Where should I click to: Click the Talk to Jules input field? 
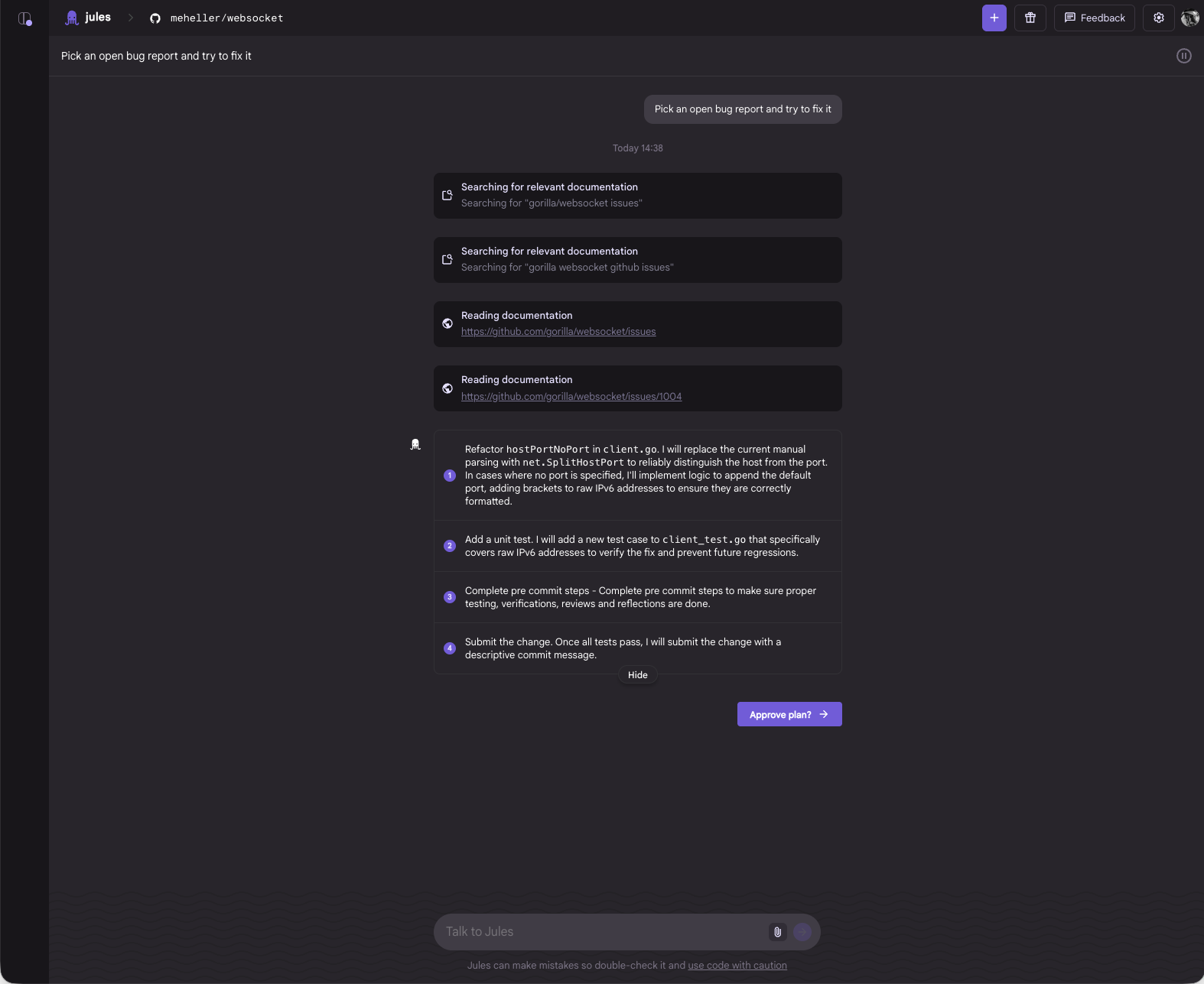pos(600,931)
